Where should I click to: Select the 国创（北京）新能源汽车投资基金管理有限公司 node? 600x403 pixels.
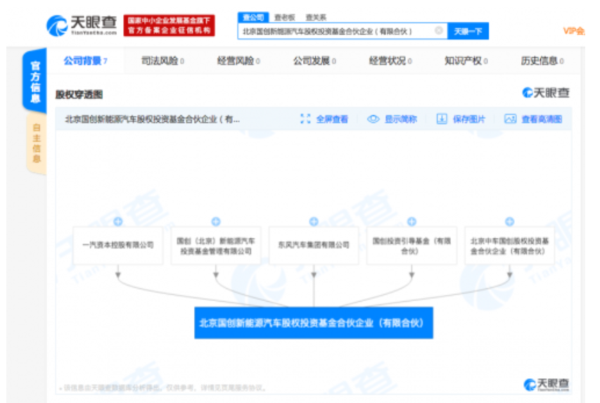tap(216, 245)
